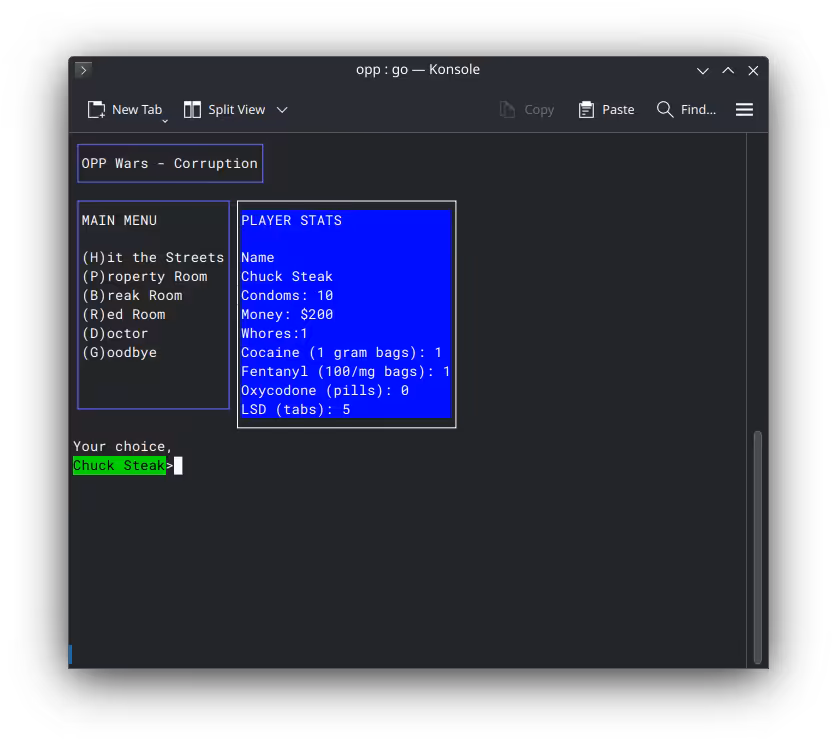The height and width of the screenshot is (750, 838).
Task: Click the terminal icon in the title bar
Action: coord(83,70)
